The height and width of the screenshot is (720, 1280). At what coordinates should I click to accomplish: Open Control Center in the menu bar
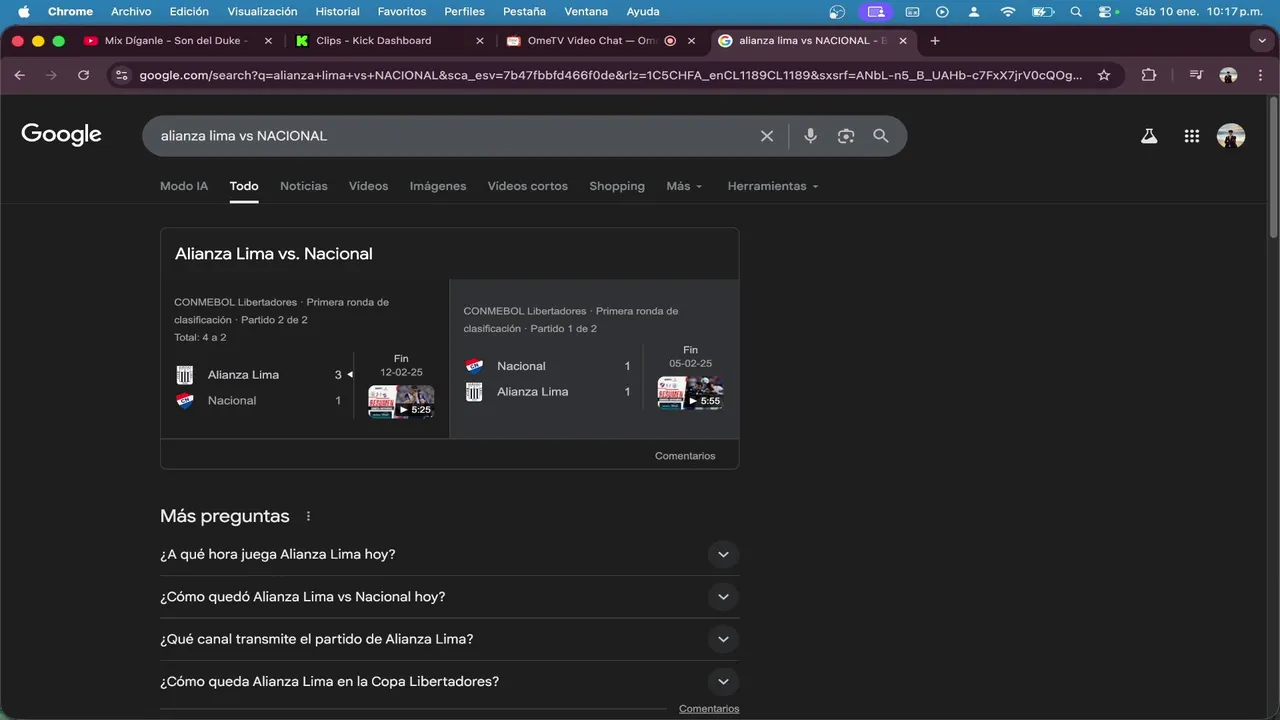tap(1106, 12)
